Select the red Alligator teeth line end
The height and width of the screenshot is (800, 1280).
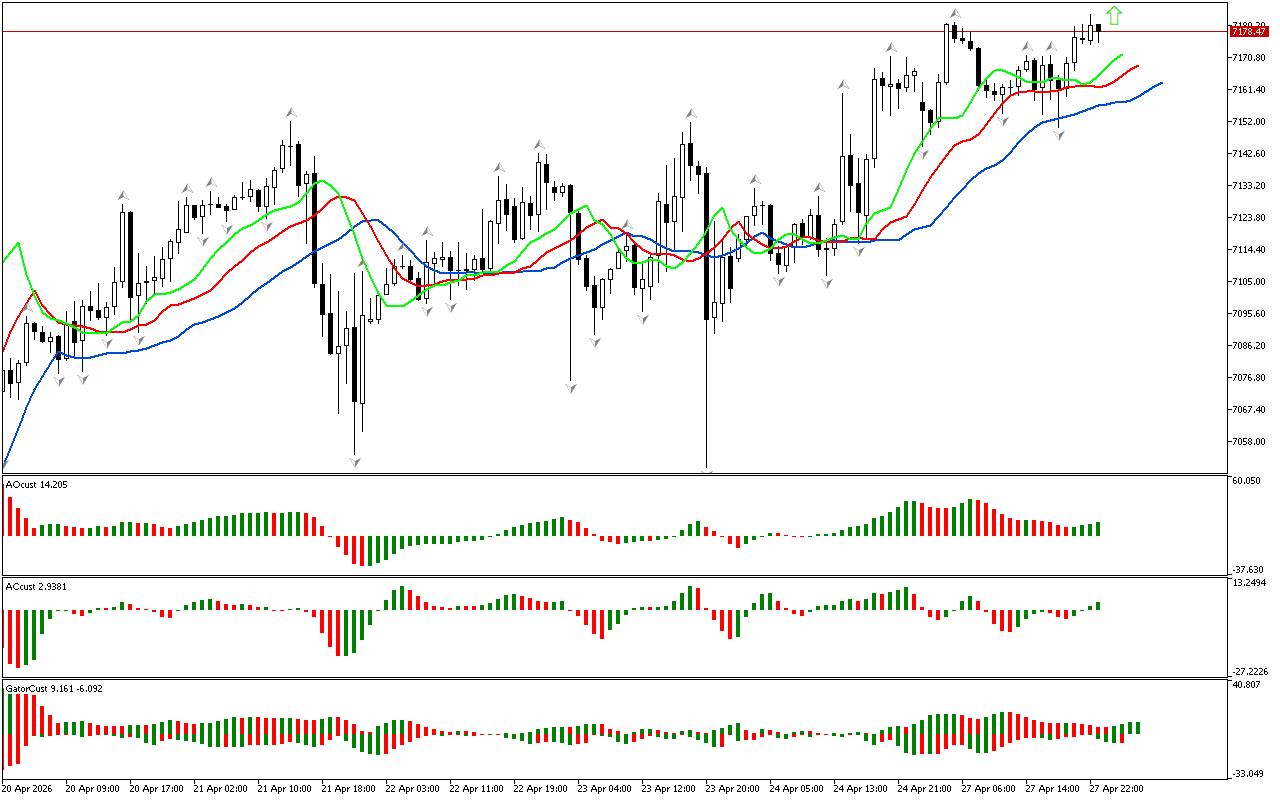click(1138, 66)
